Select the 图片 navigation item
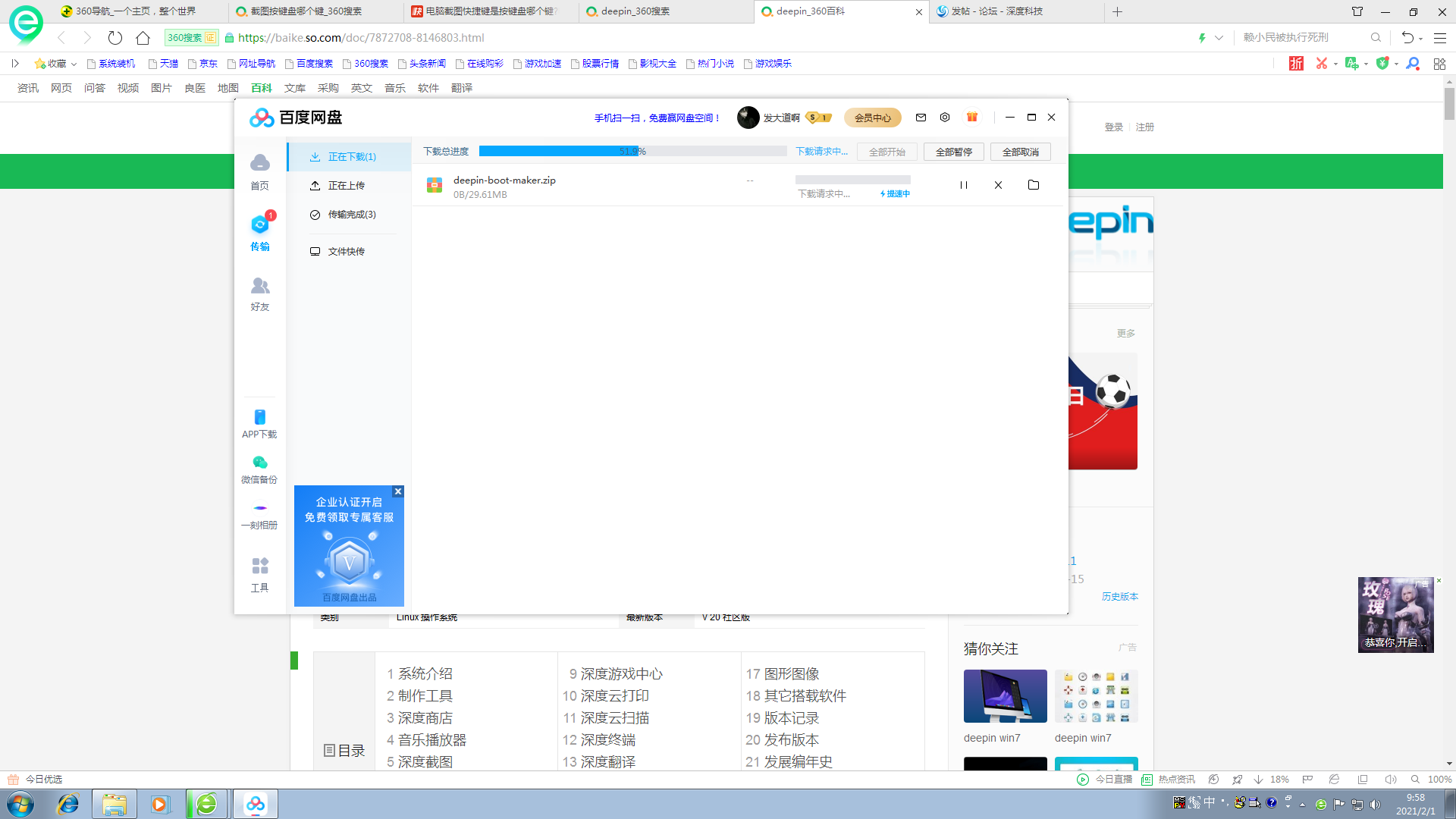This screenshot has width=1456, height=819. pos(162,88)
